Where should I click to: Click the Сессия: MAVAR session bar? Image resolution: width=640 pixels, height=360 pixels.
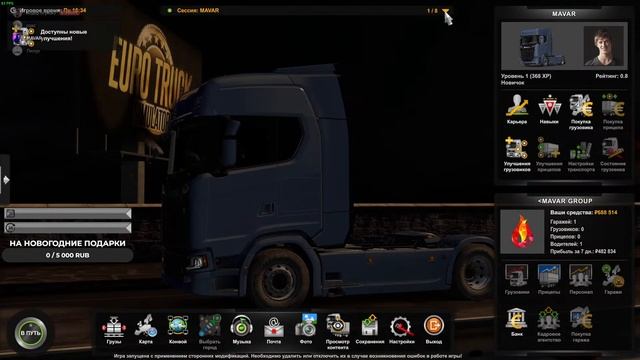[x=198, y=11]
